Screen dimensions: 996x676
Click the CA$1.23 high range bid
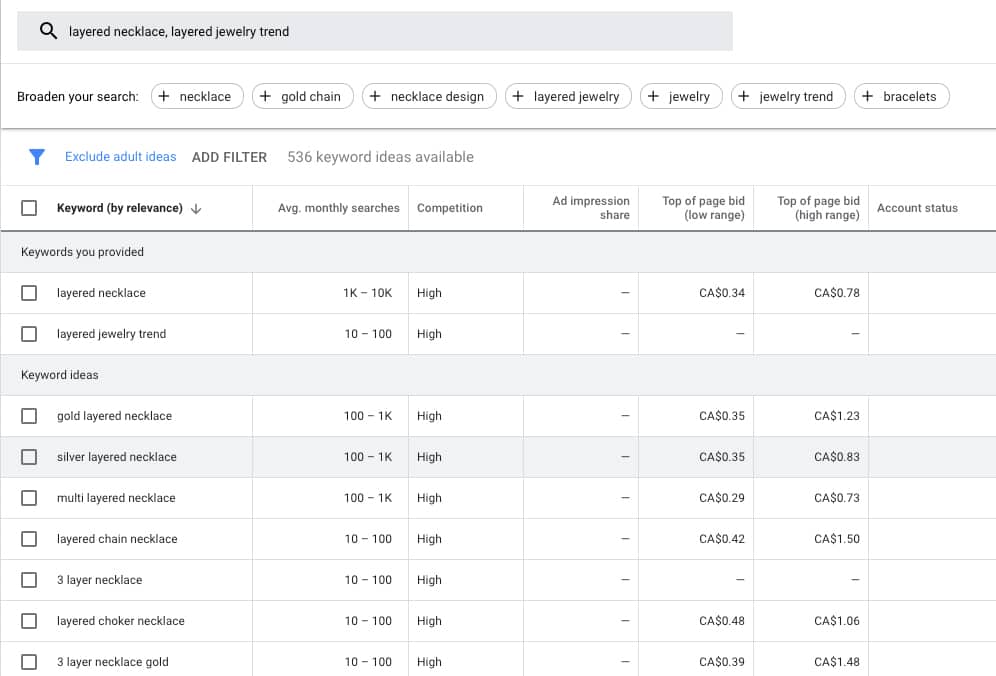point(837,416)
